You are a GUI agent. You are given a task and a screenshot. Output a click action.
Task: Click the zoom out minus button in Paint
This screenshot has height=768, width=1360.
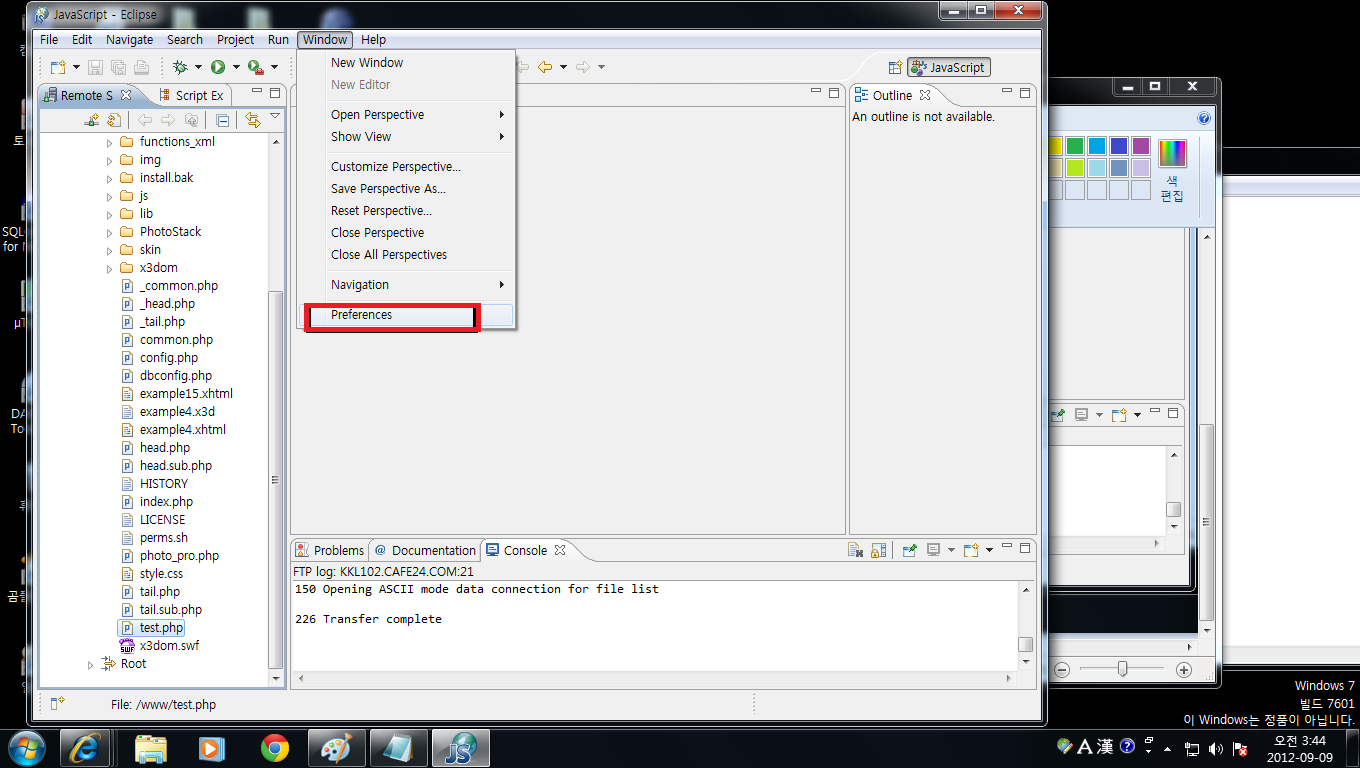(1062, 670)
